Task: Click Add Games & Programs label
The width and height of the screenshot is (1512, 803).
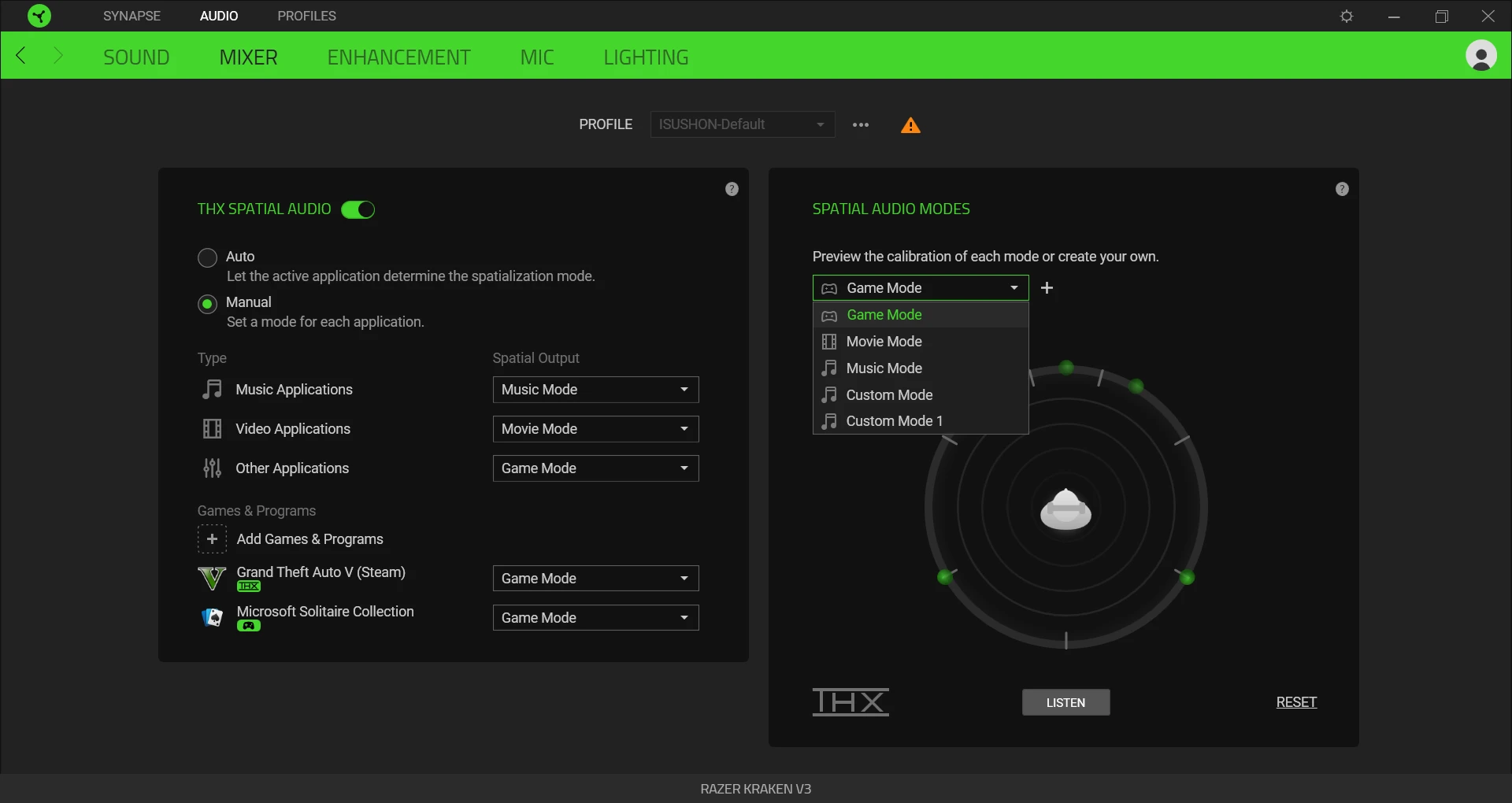Action: (309, 539)
